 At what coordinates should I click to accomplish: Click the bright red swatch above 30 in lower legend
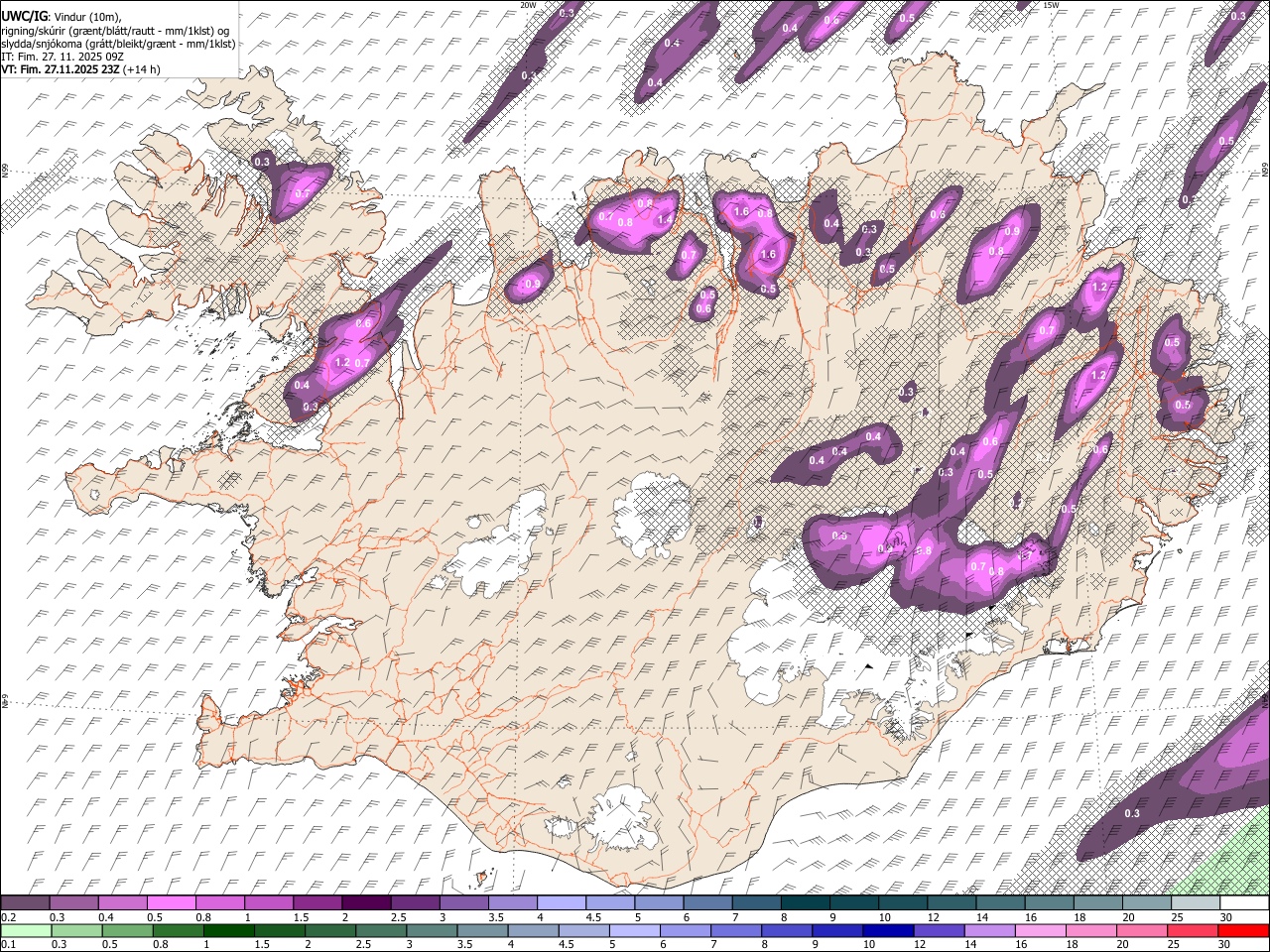pyautogui.click(x=1244, y=931)
